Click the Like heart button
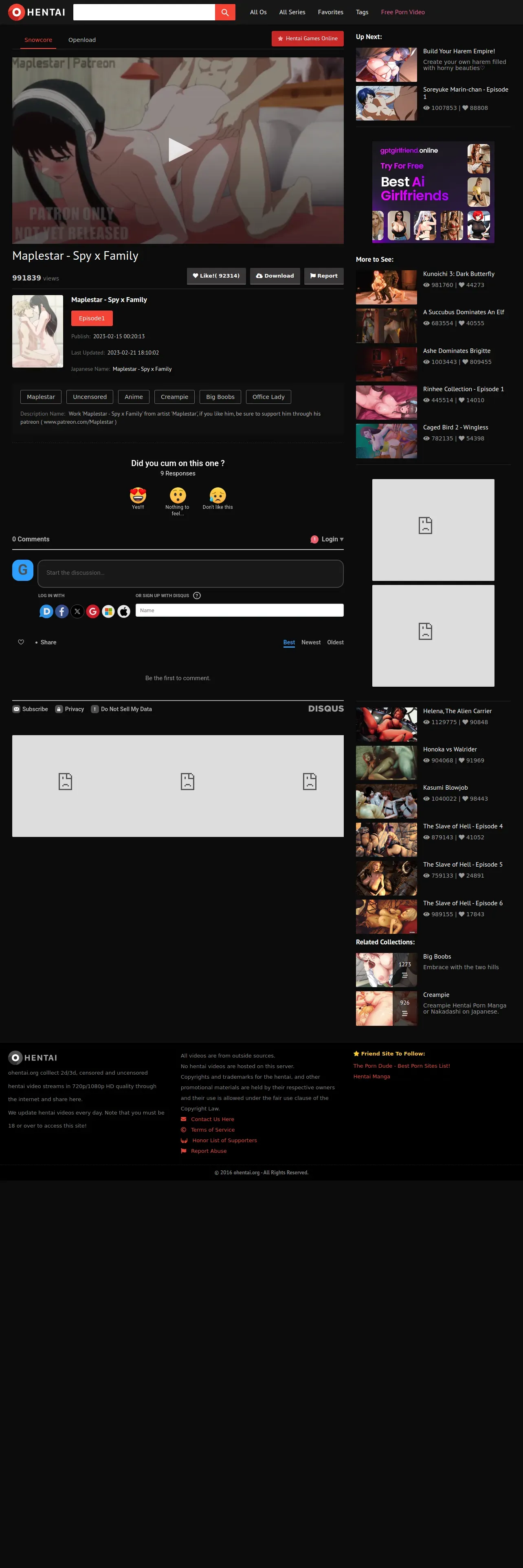The image size is (523, 1568). pos(216,276)
